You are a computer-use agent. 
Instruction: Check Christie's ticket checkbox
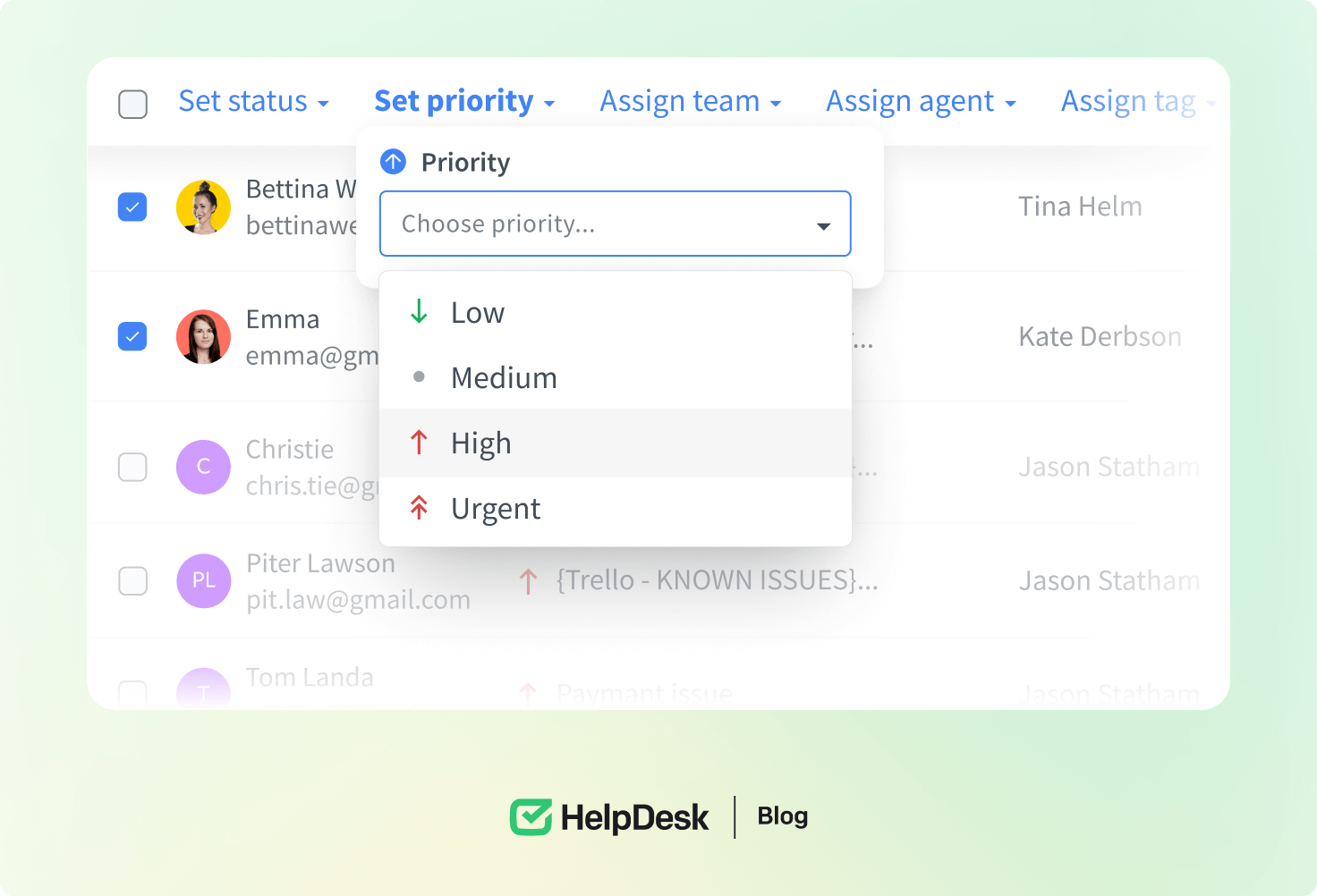[x=132, y=467]
